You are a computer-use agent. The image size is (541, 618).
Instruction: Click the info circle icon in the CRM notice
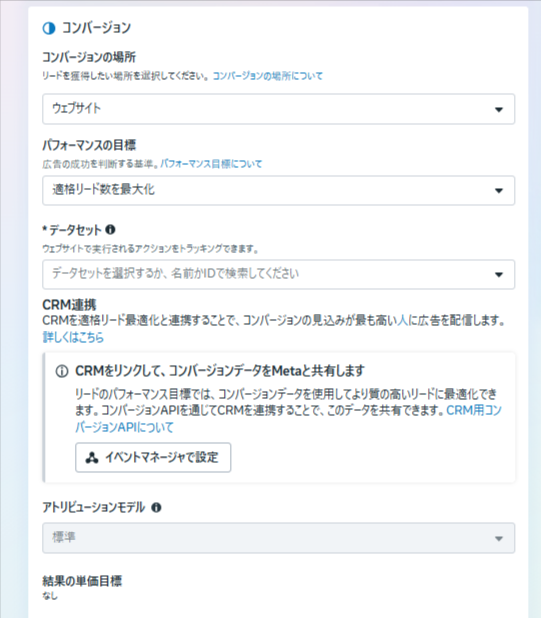[x=61, y=371]
